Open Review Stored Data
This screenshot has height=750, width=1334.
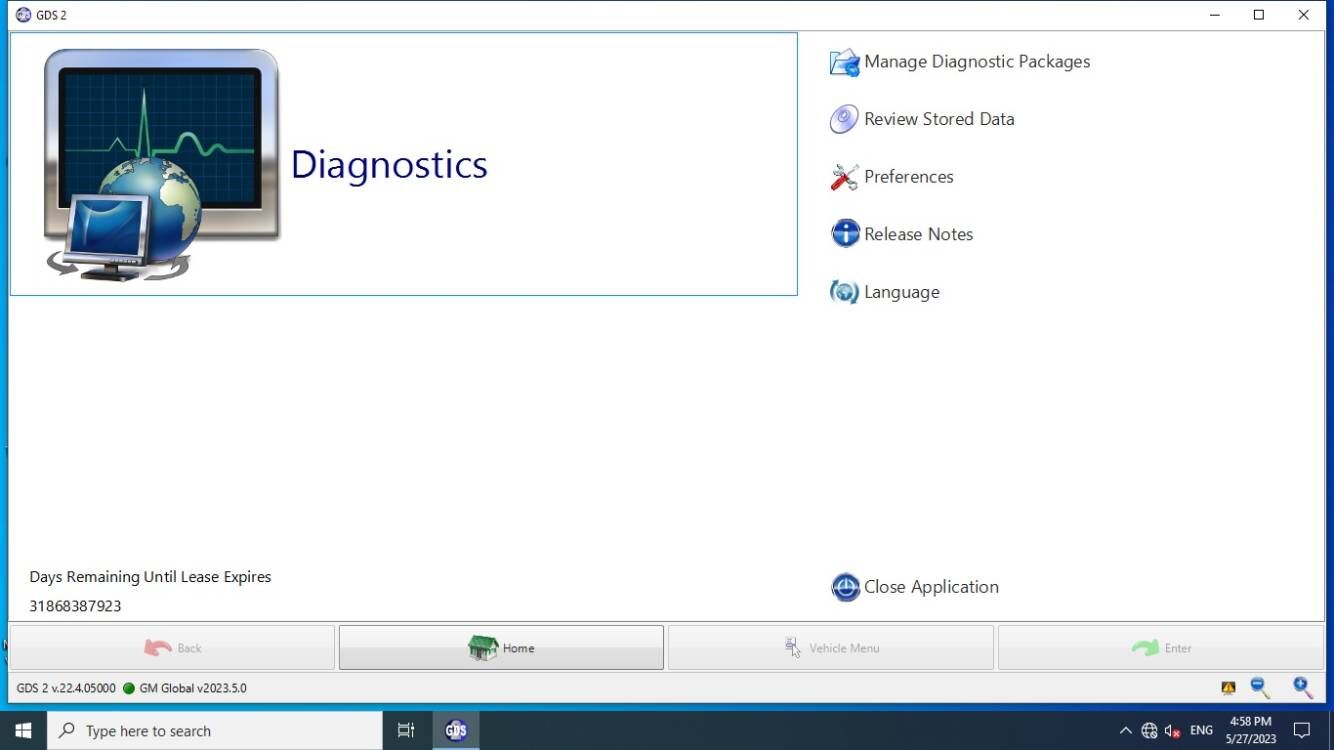(x=939, y=119)
